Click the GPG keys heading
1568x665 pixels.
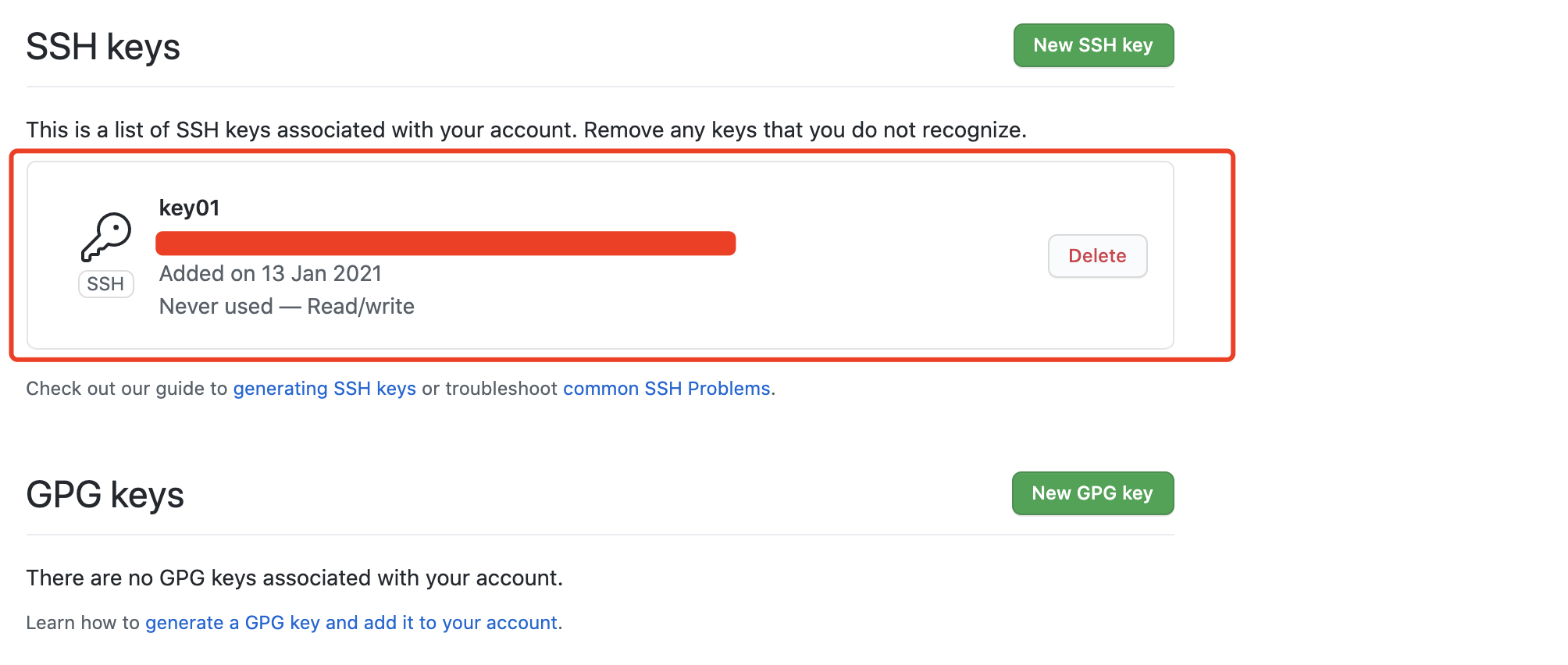click(x=105, y=495)
